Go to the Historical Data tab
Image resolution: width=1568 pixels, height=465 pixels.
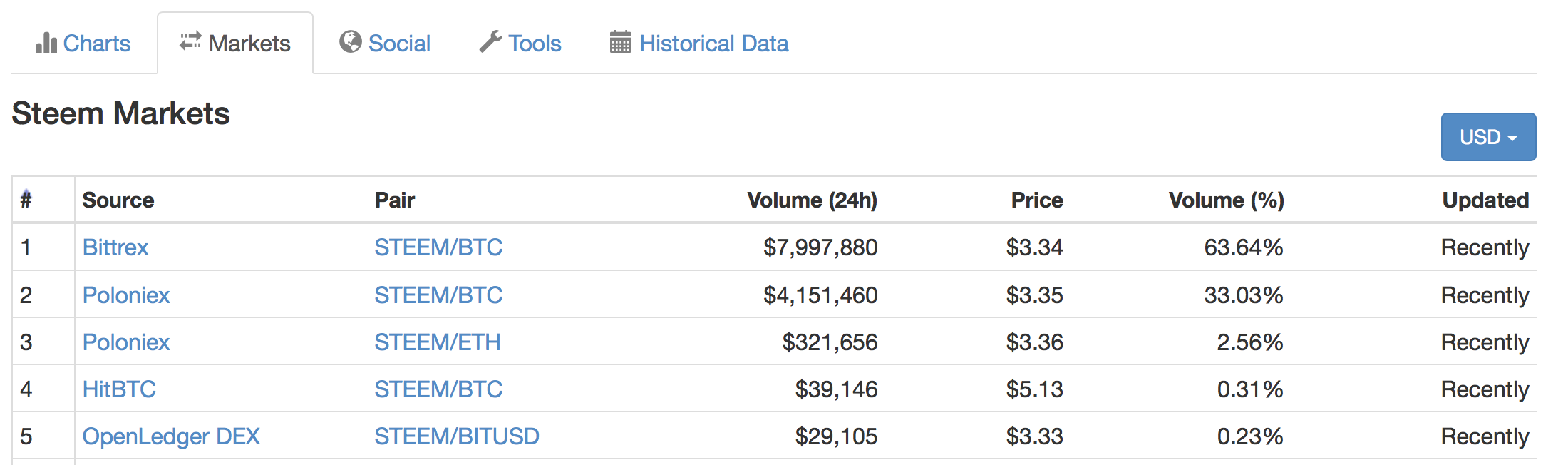coord(699,44)
